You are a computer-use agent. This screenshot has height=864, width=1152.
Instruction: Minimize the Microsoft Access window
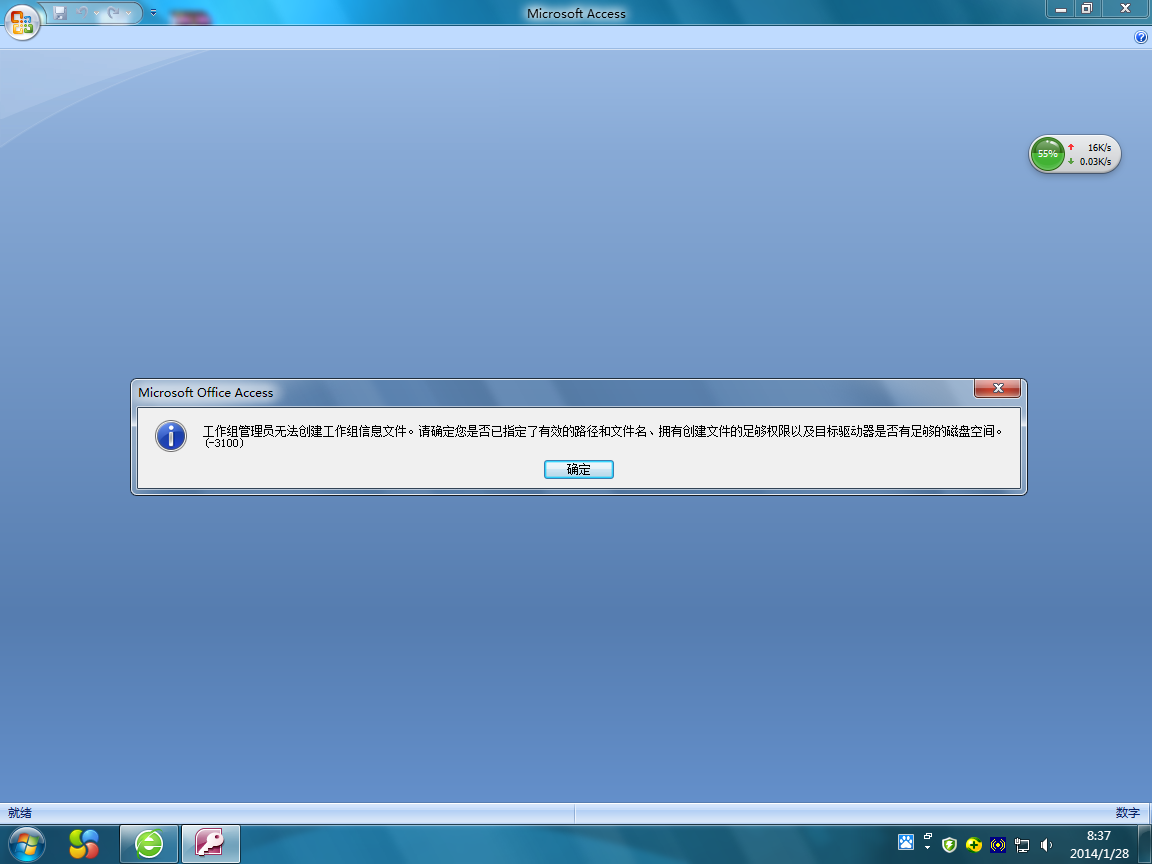1060,9
